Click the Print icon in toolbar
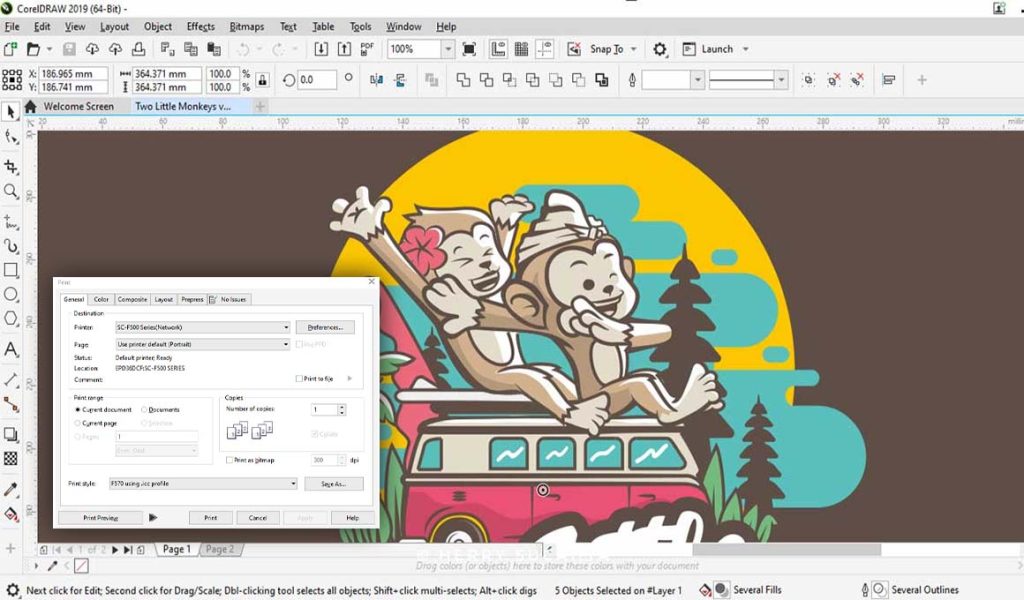1024x600 pixels. [138, 49]
